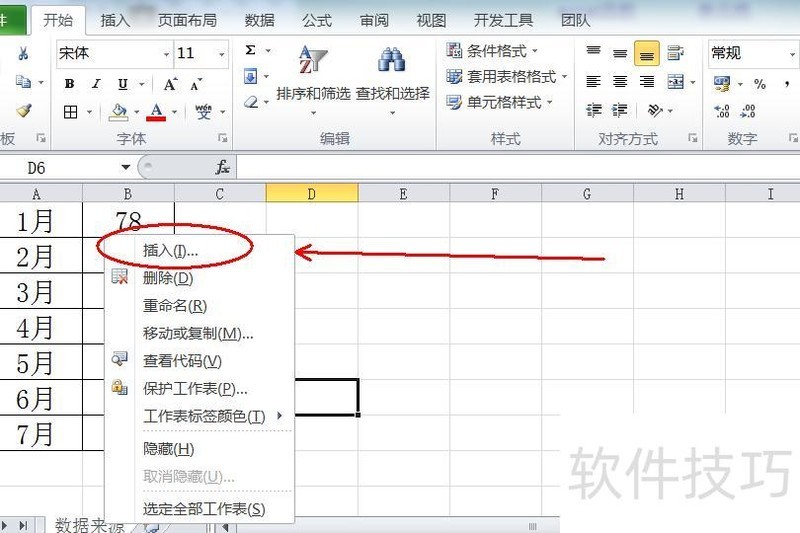This screenshot has width=800, height=533.
Task: Click the text orientation icon
Action: pyautogui.click(x=655, y=110)
